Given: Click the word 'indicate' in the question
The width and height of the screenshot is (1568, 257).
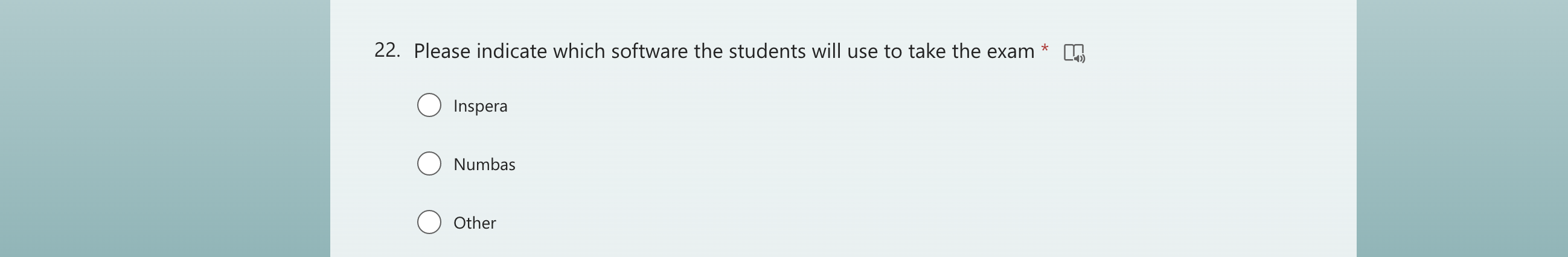Looking at the screenshot, I should pyautogui.click(x=511, y=52).
